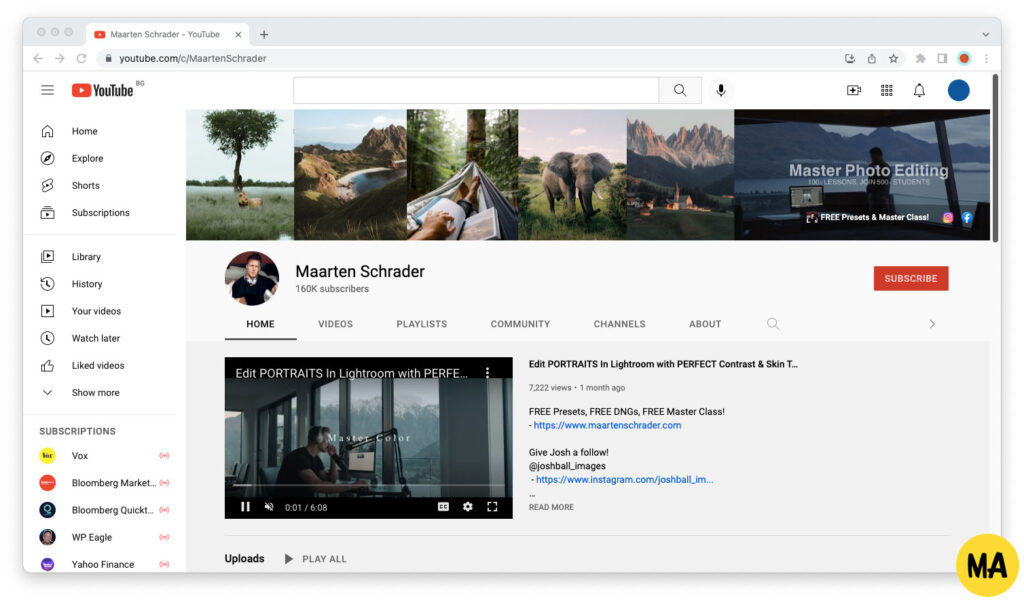This screenshot has height=601, width=1024.
Task: Open the hamburger guide menu
Action: coord(47,90)
